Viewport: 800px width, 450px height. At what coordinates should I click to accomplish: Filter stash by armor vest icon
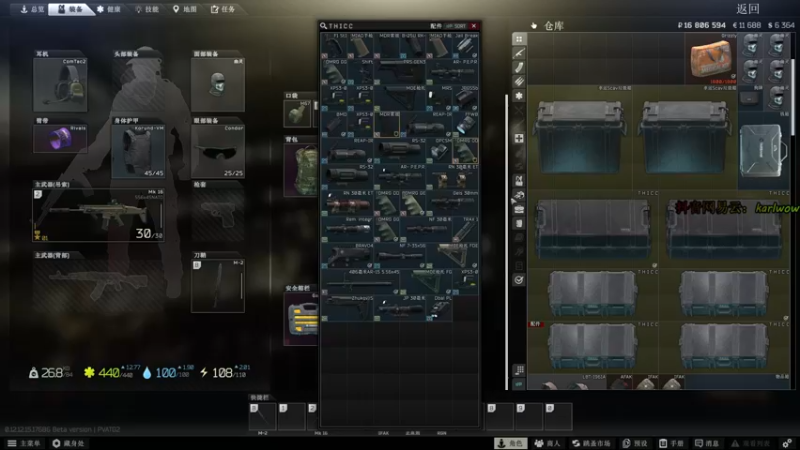click(519, 181)
